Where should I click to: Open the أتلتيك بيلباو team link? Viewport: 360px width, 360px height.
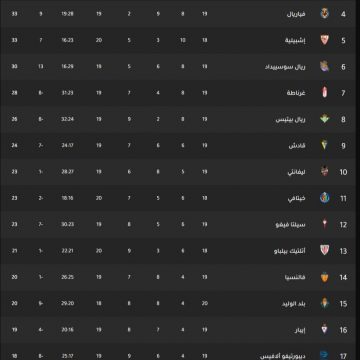pyautogui.click(x=290, y=251)
